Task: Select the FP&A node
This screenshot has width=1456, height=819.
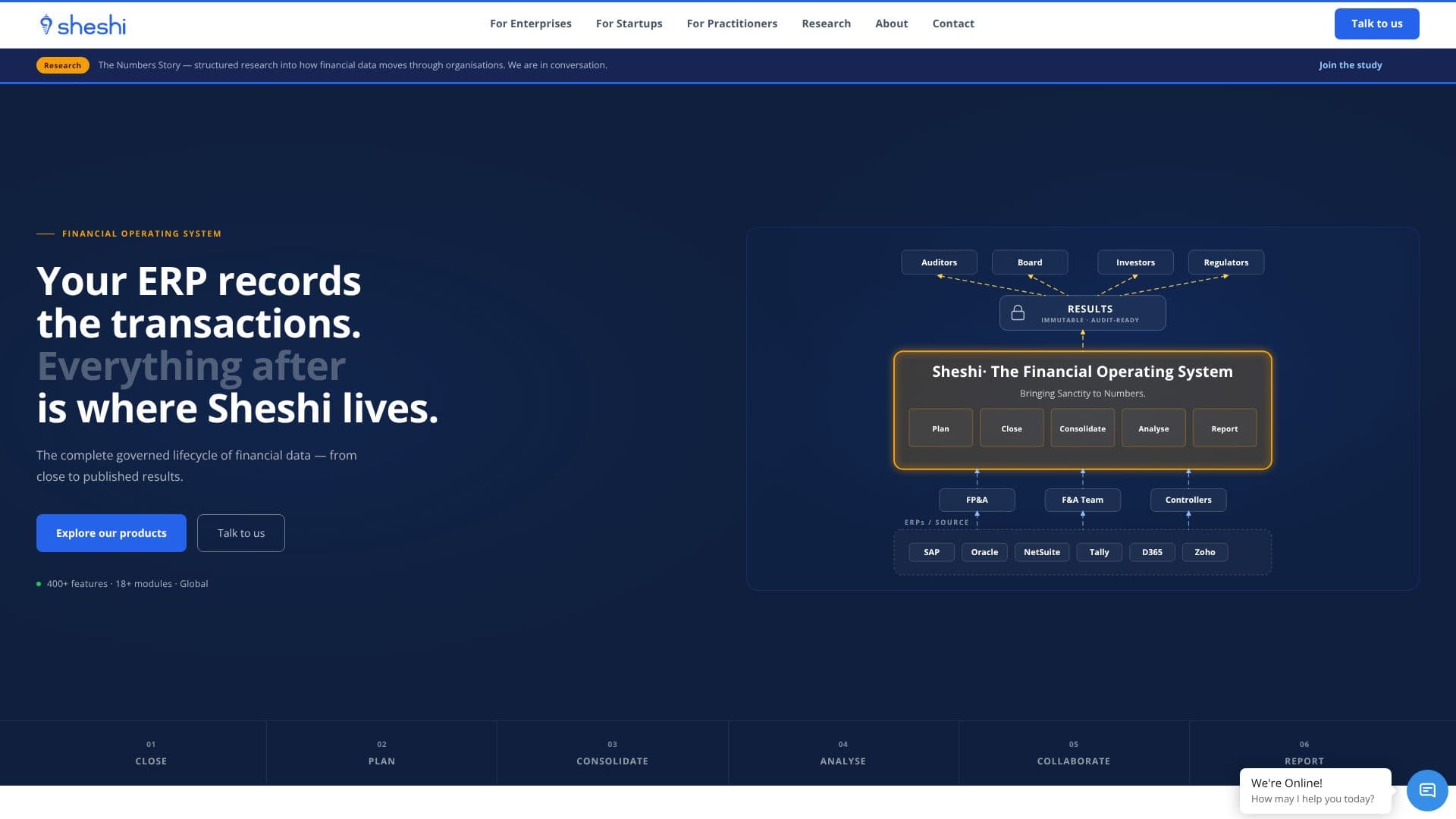Action: click(977, 500)
